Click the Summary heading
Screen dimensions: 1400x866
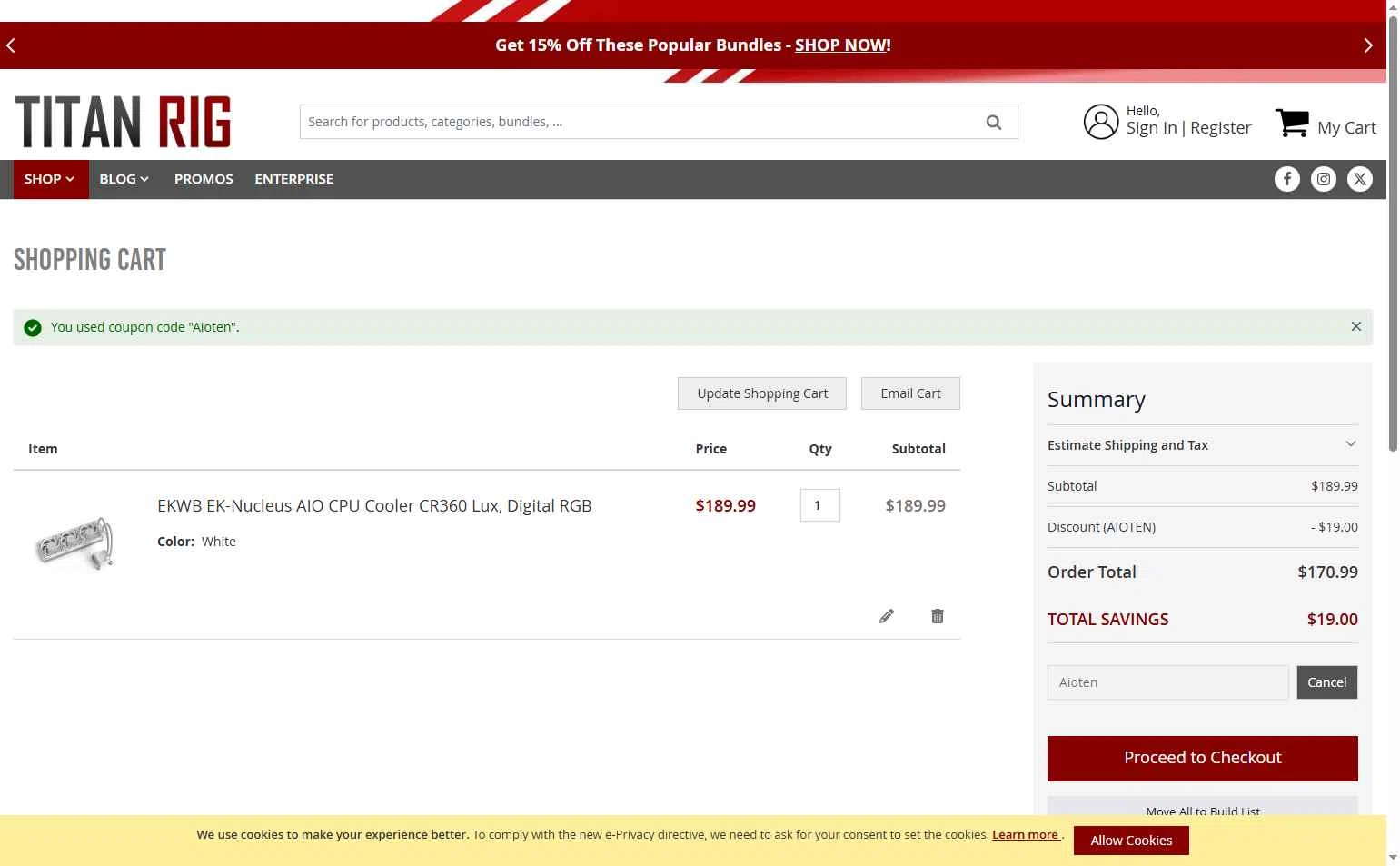1096,400
